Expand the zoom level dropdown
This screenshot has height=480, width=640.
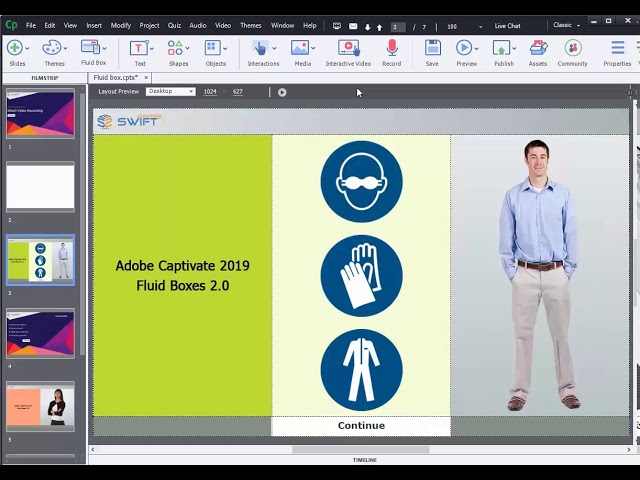click(x=480, y=26)
